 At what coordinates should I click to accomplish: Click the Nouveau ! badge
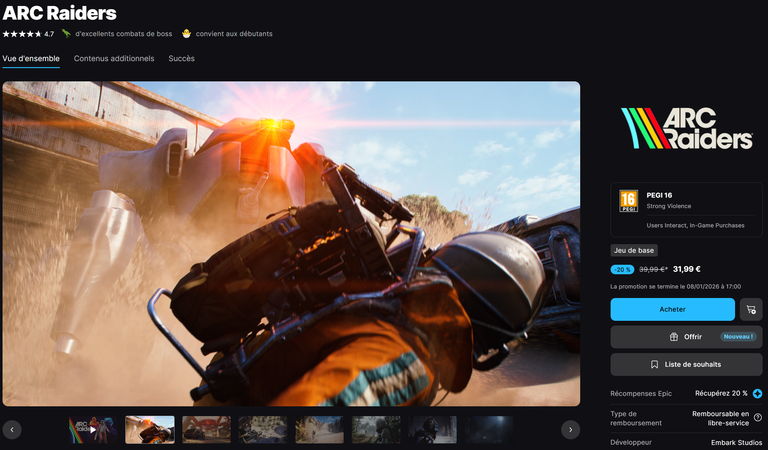[739, 337]
